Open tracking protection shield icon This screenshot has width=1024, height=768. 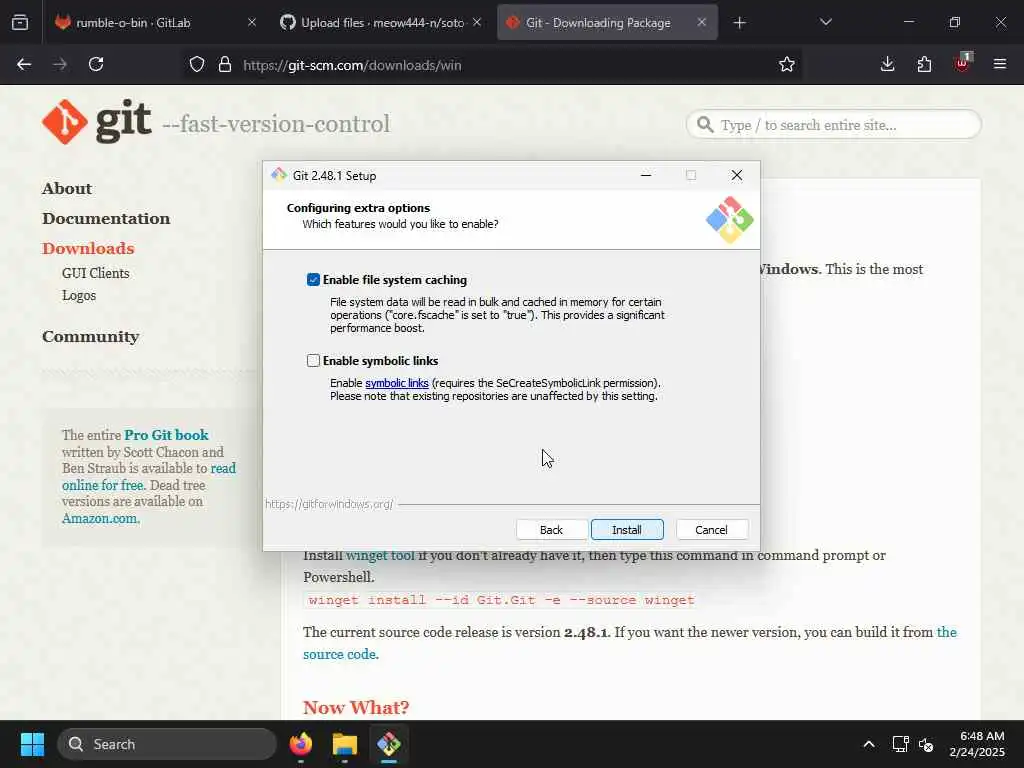pyautogui.click(x=197, y=65)
